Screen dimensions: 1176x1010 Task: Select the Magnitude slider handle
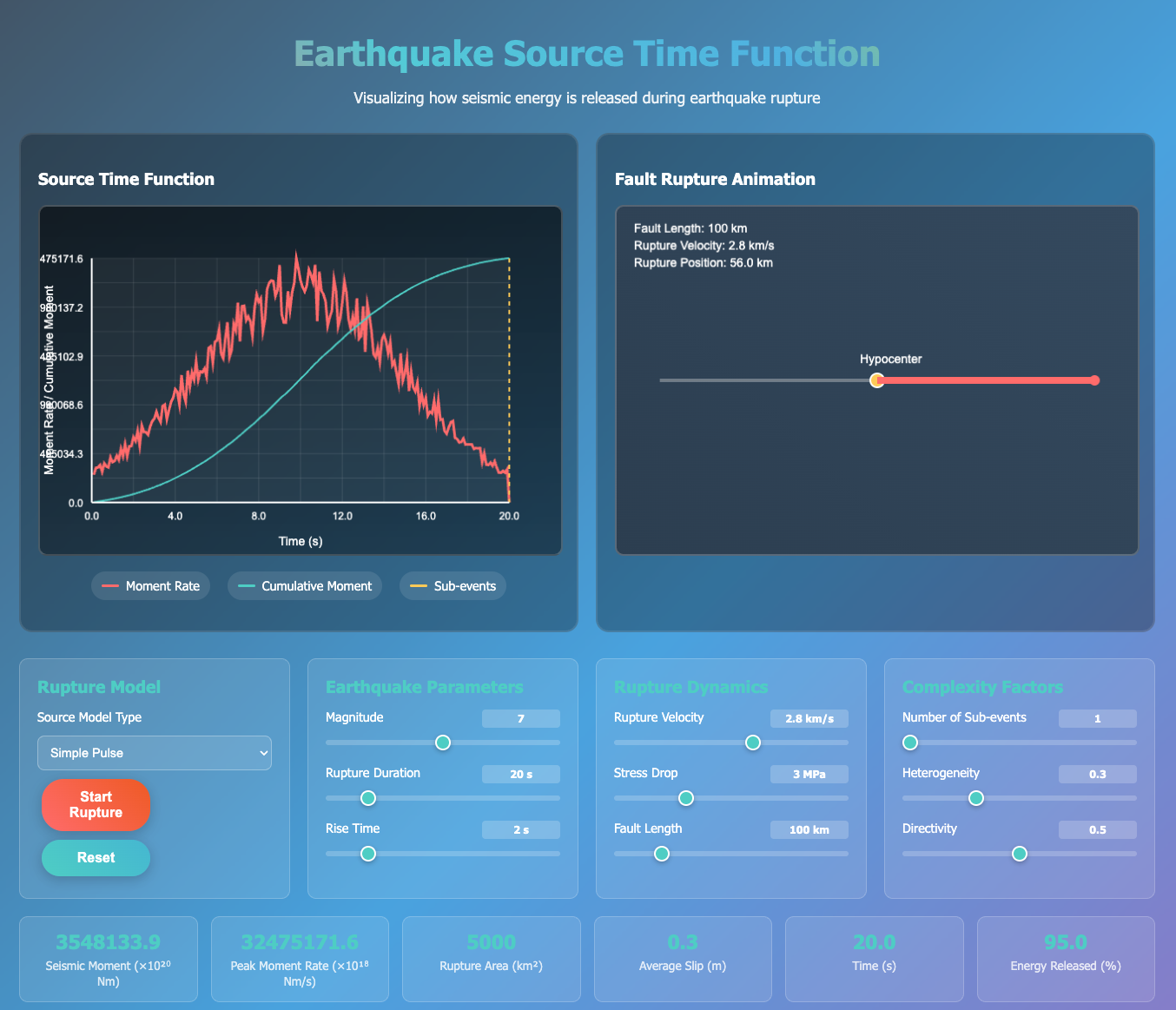[x=443, y=743]
